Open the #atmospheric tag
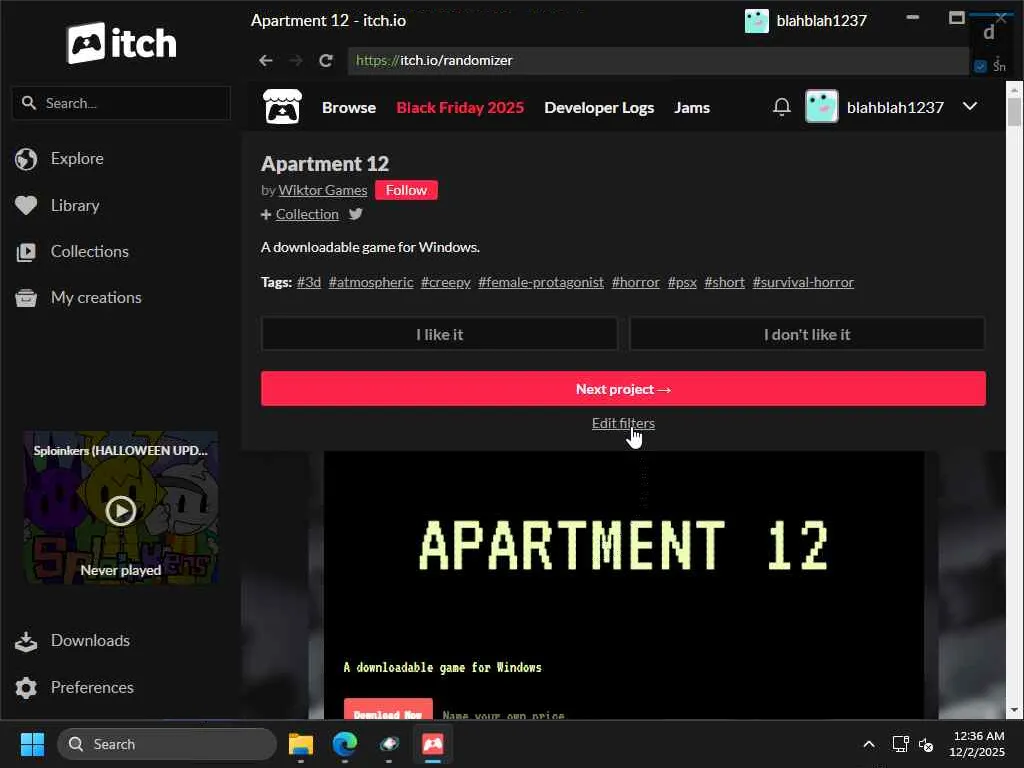This screenshot has width=1024, height=768. point(371,282)
